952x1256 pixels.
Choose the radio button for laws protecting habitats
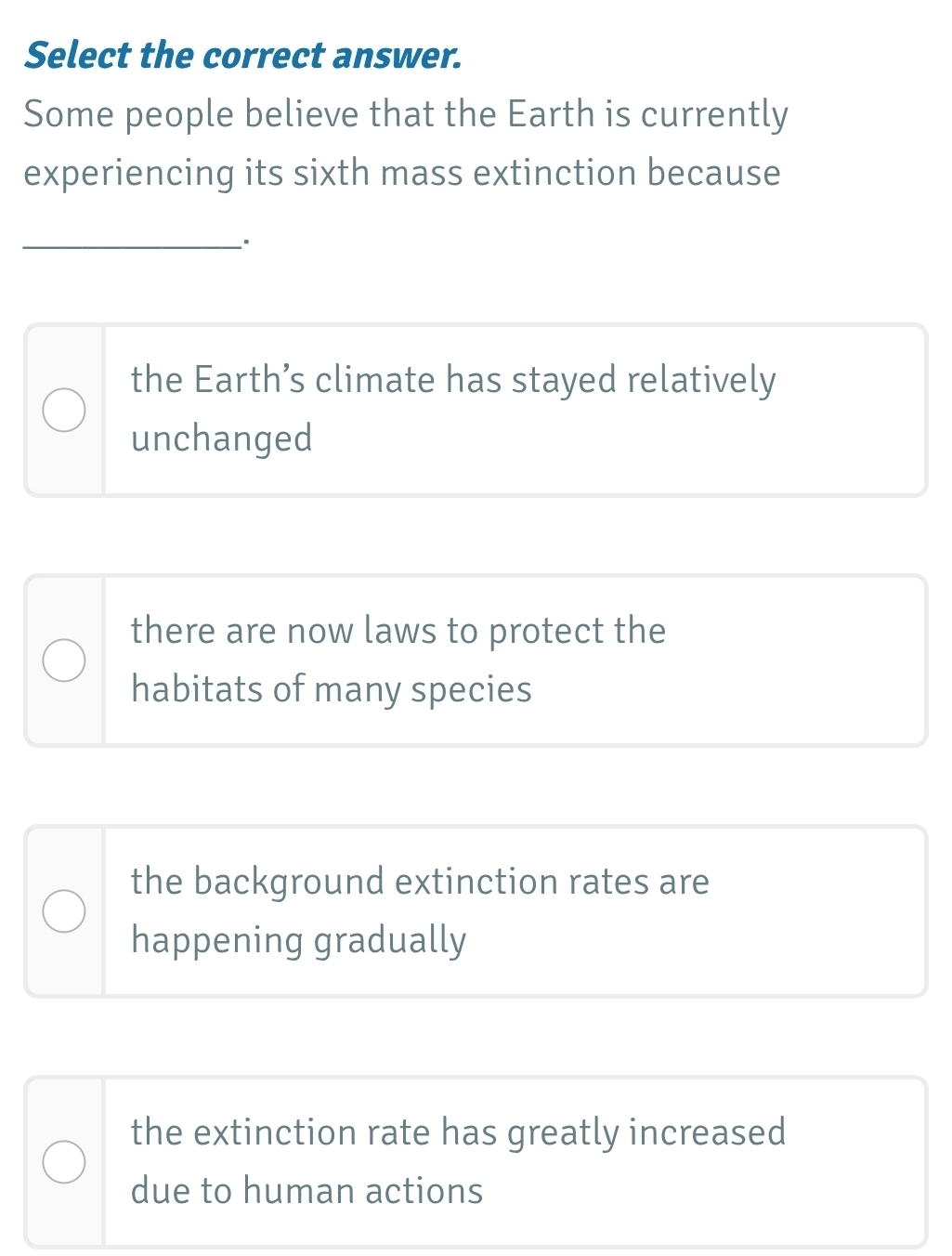[x=64, y=661]
